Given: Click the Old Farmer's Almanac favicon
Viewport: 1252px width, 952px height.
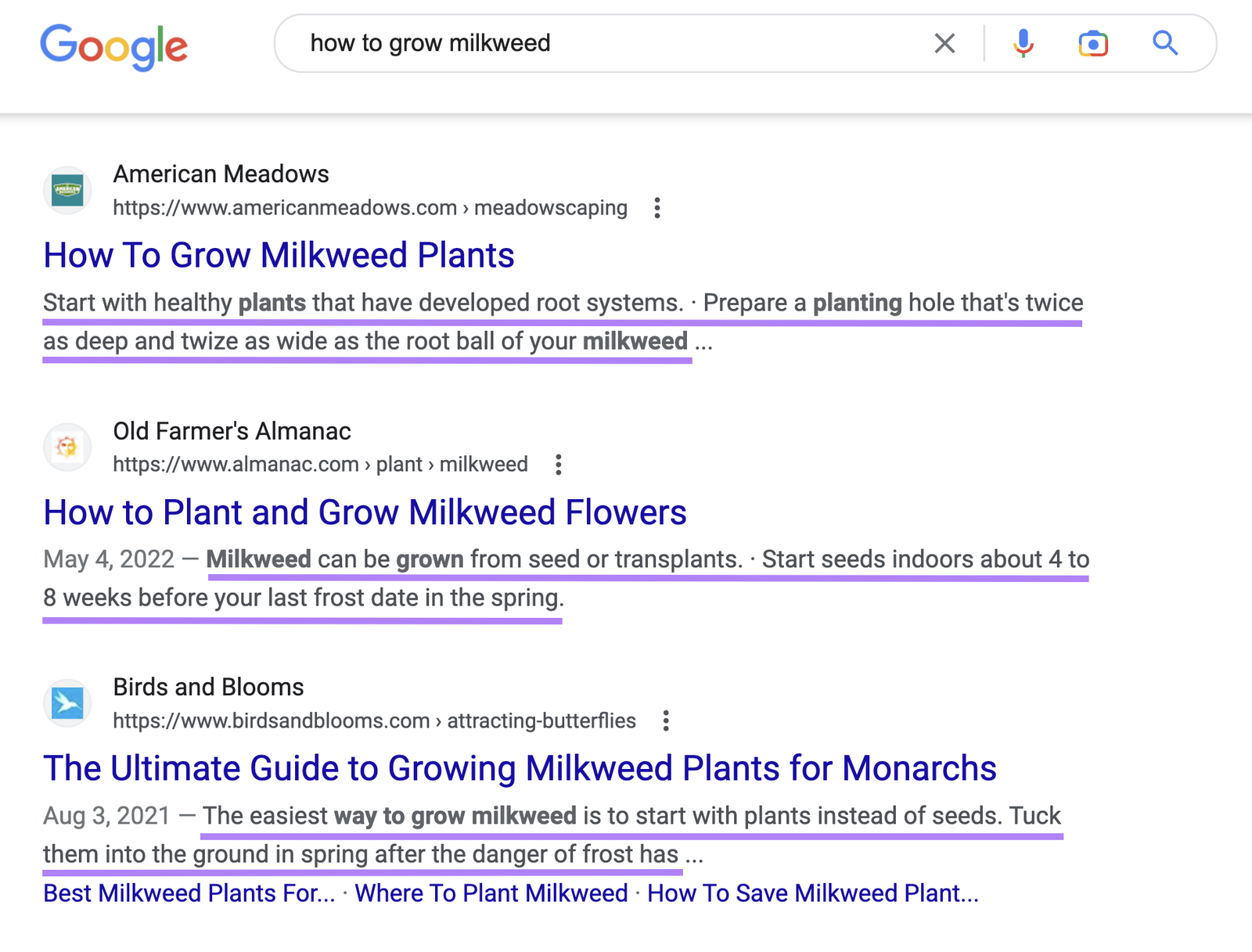Looking at the screenshot, I should [67, 447].
